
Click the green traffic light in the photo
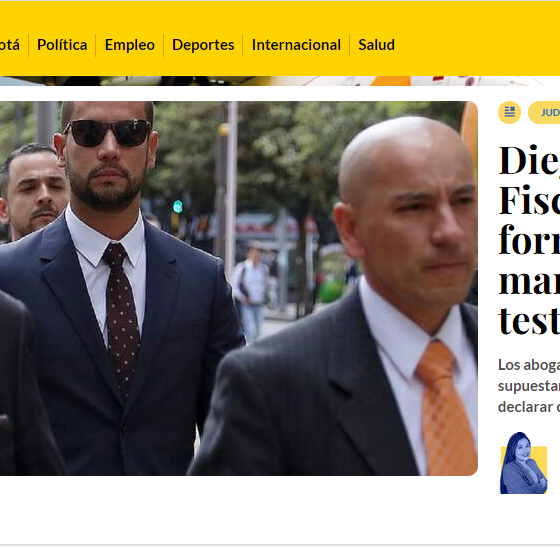pyautogui.click(x=178, y=206)
